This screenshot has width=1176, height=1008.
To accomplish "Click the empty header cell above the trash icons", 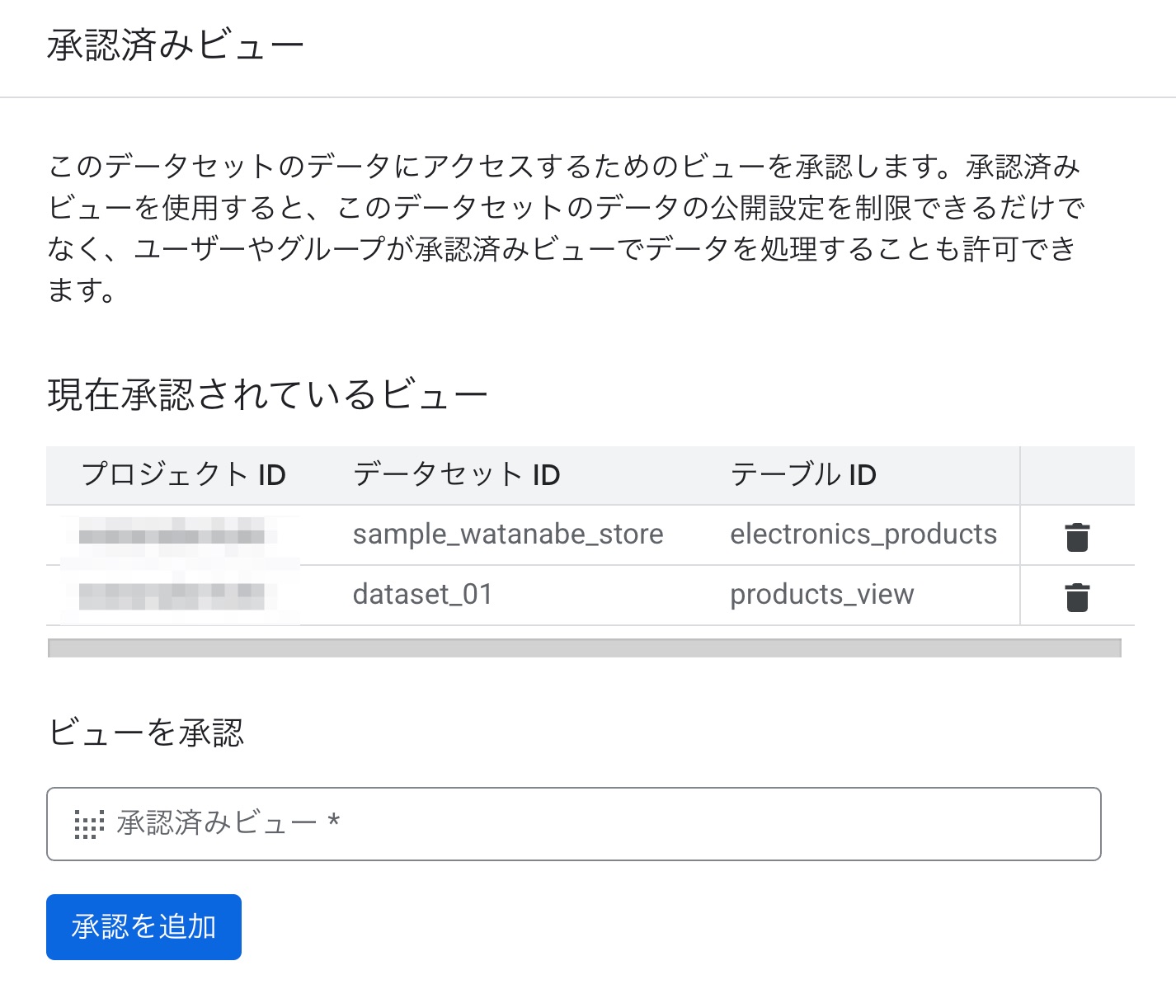I will pyautogui.click(x=1077, y=475).
